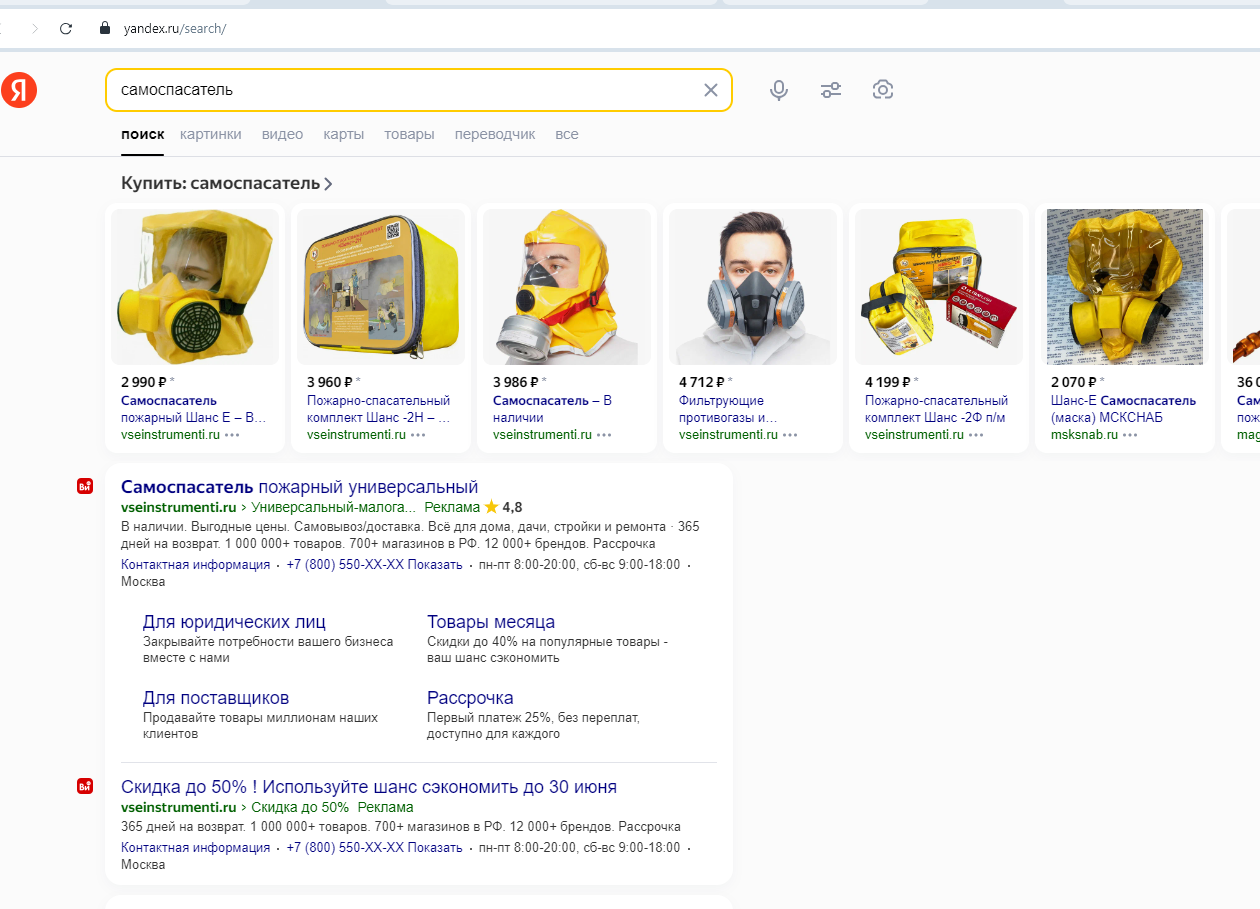Reload the page with the refresh icon
The width and height of the screenshot is (1260, 909).
click(66, 28)
